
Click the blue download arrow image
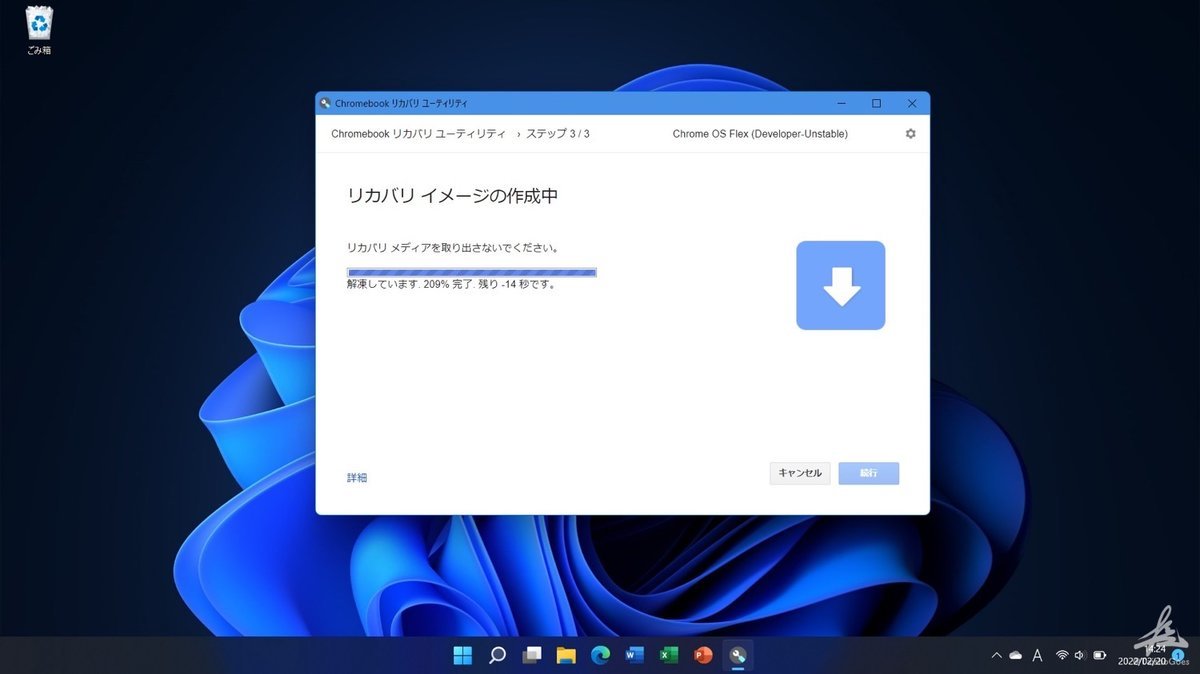[840, 285]
